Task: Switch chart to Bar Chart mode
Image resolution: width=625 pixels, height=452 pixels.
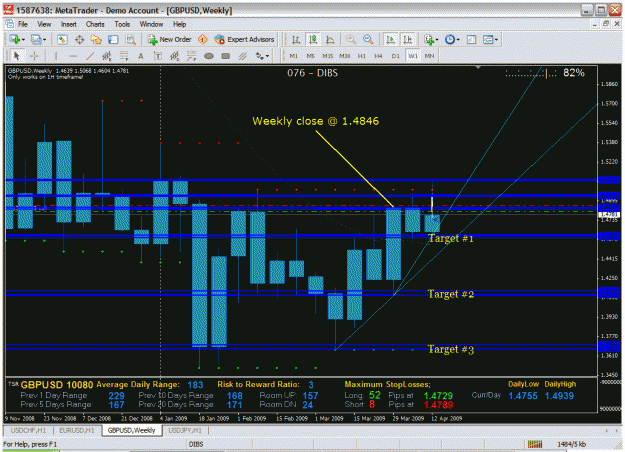Action: point(295,39)
